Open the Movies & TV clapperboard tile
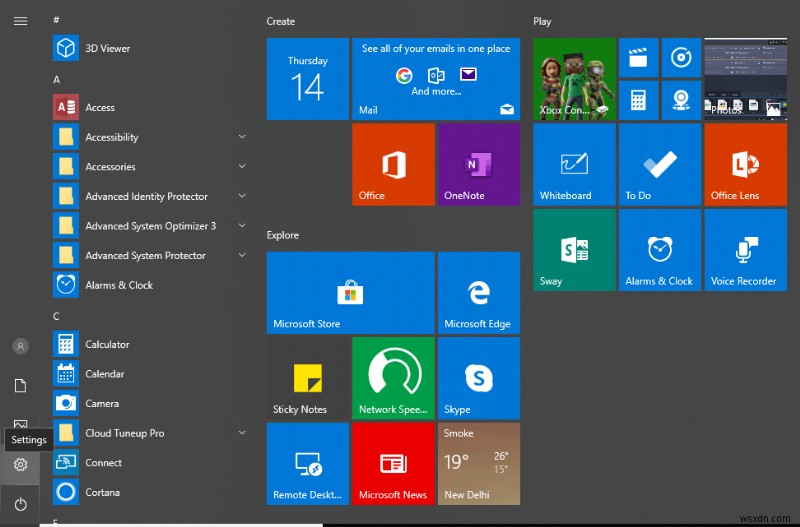 click(638, 57)
